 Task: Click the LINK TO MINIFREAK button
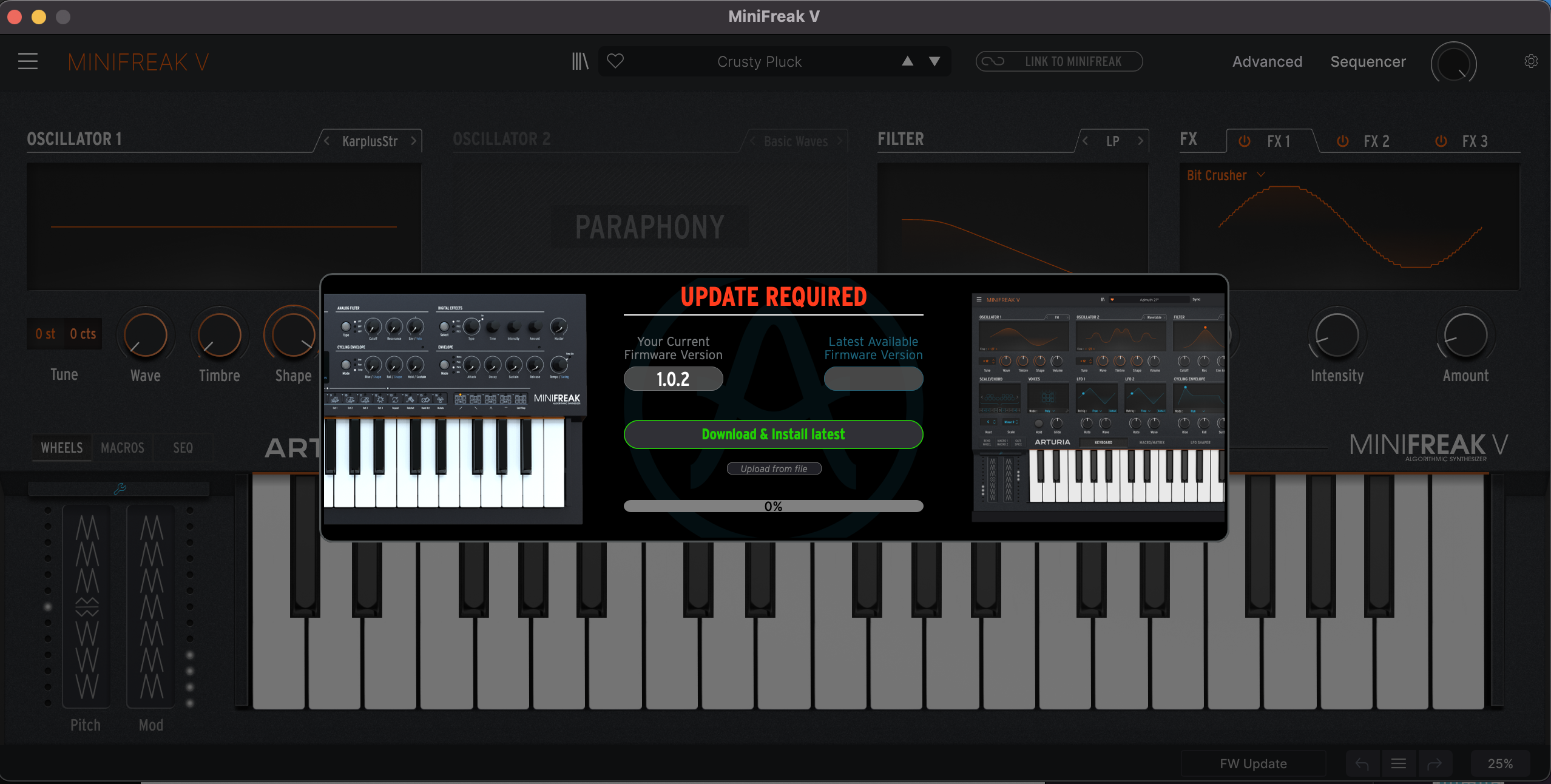pyautogui.click(x=1059, y=61)
